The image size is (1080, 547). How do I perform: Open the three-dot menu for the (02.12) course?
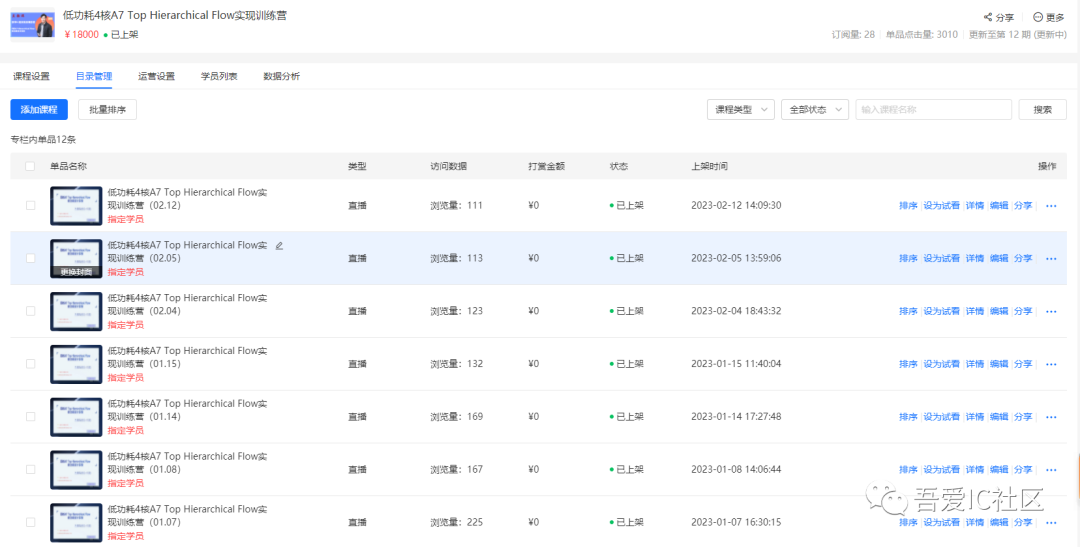pos(1051,206)
